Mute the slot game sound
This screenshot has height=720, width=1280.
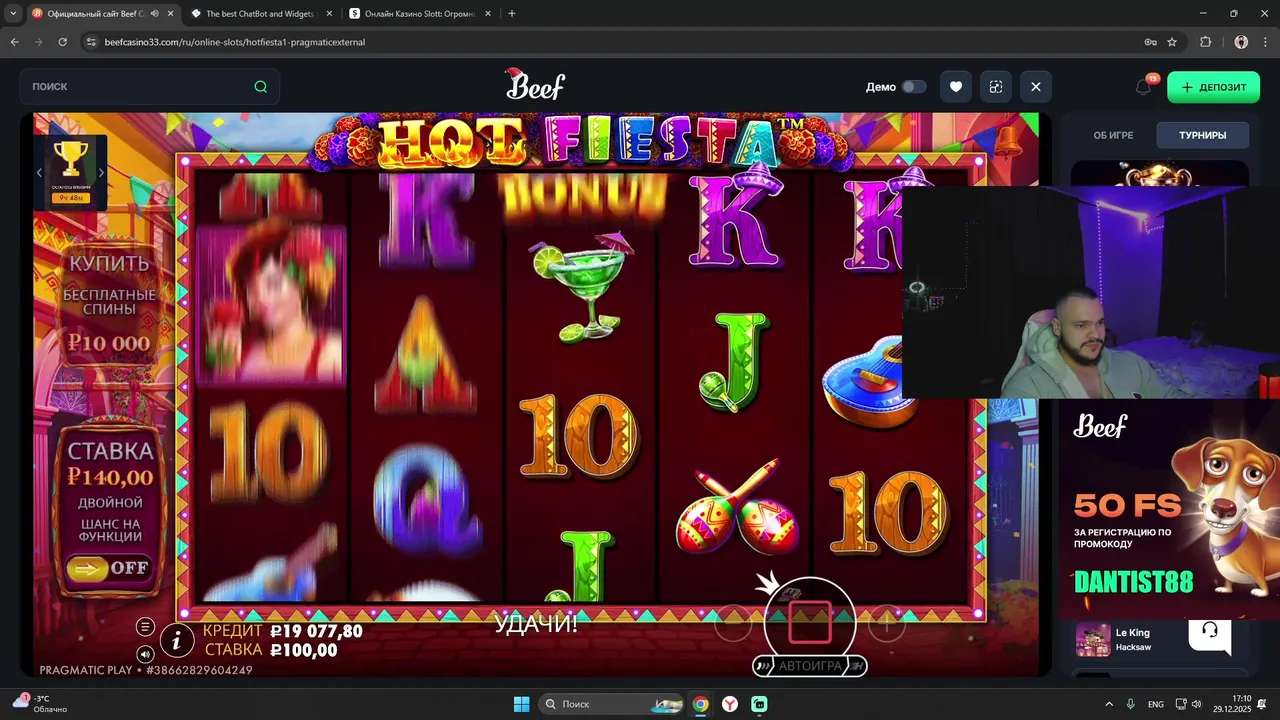pos(145,654)
